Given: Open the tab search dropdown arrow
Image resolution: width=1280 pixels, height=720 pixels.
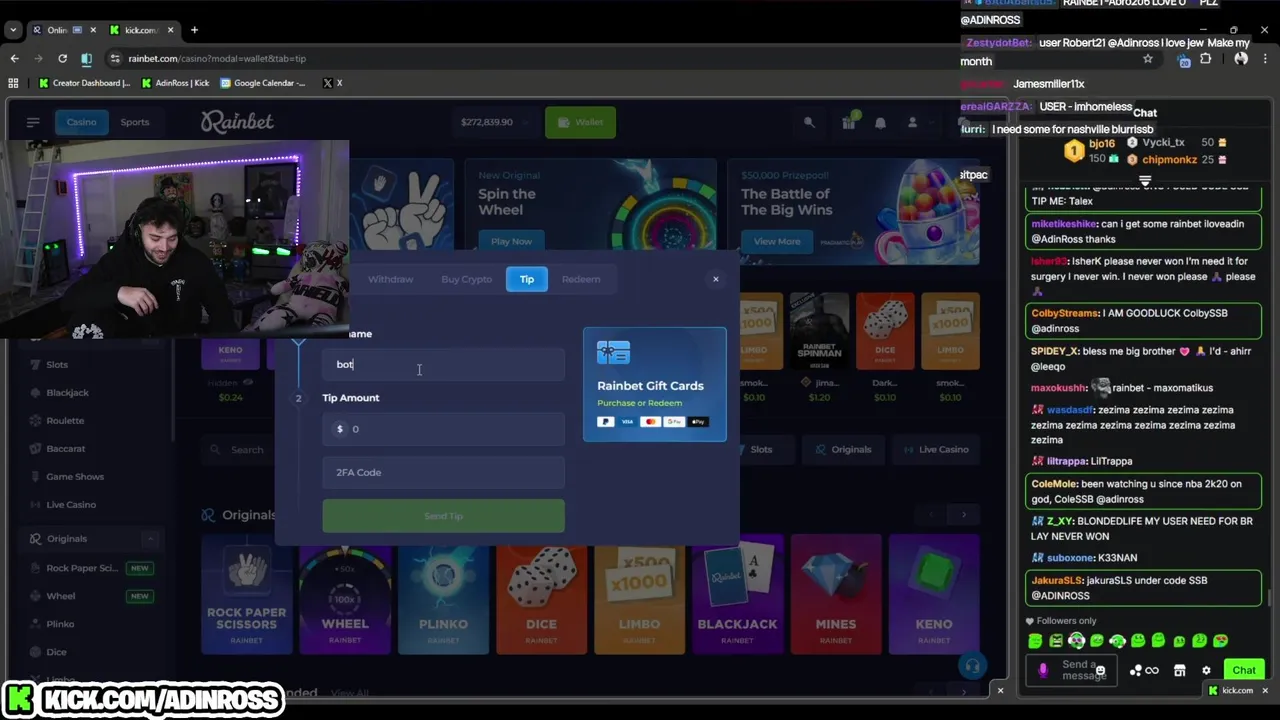Looking at the screenshot, I should [x=13, y=30].
